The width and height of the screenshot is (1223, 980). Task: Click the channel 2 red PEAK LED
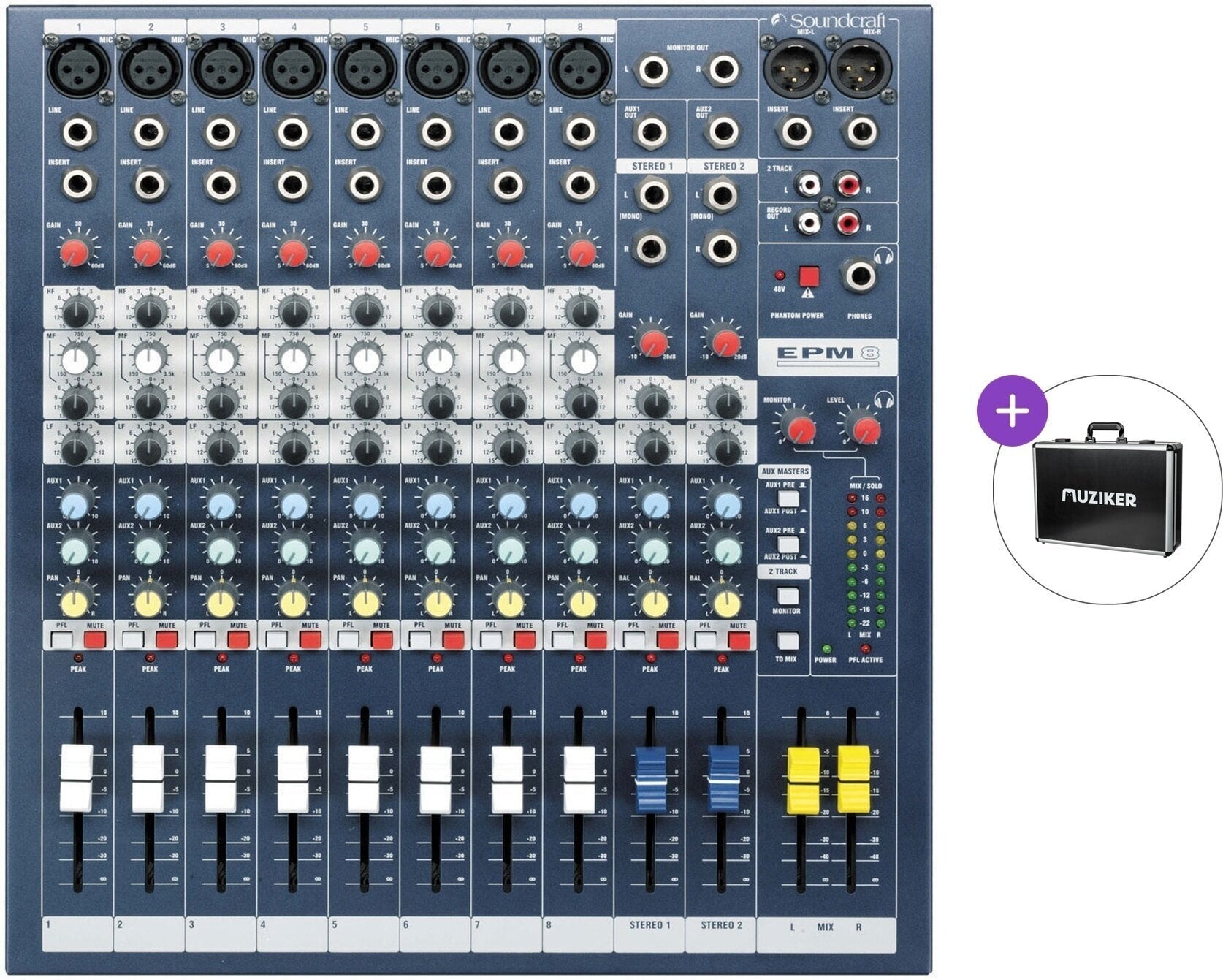coord(150,659)
